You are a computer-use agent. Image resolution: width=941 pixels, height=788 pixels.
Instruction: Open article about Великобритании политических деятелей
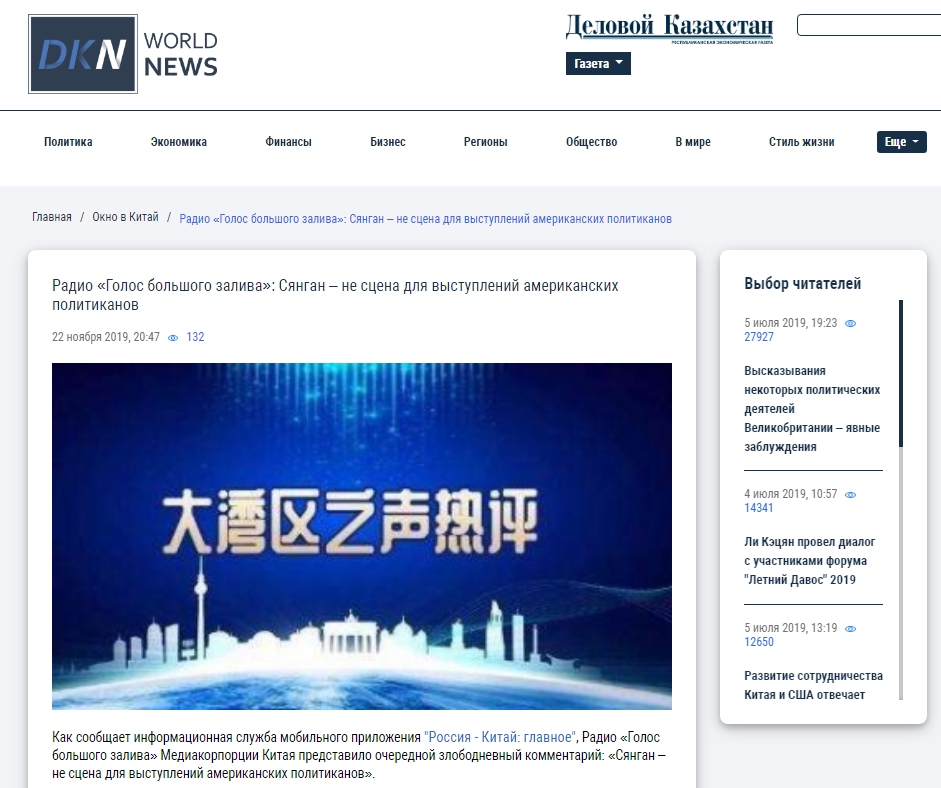pos(812,409)
